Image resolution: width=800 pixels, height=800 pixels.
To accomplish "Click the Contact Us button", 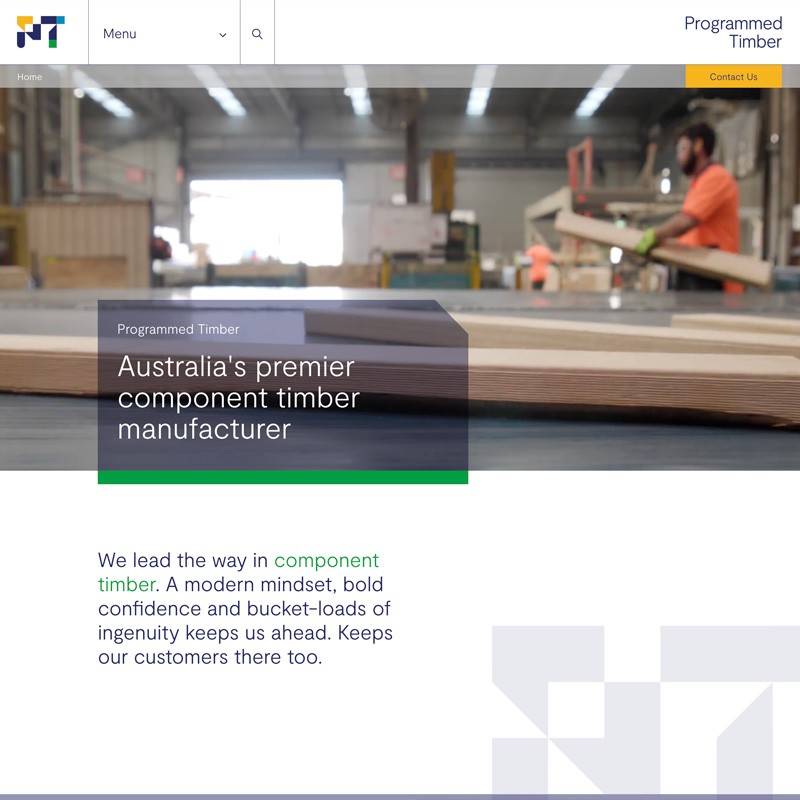I will click(x=733, y=77).
